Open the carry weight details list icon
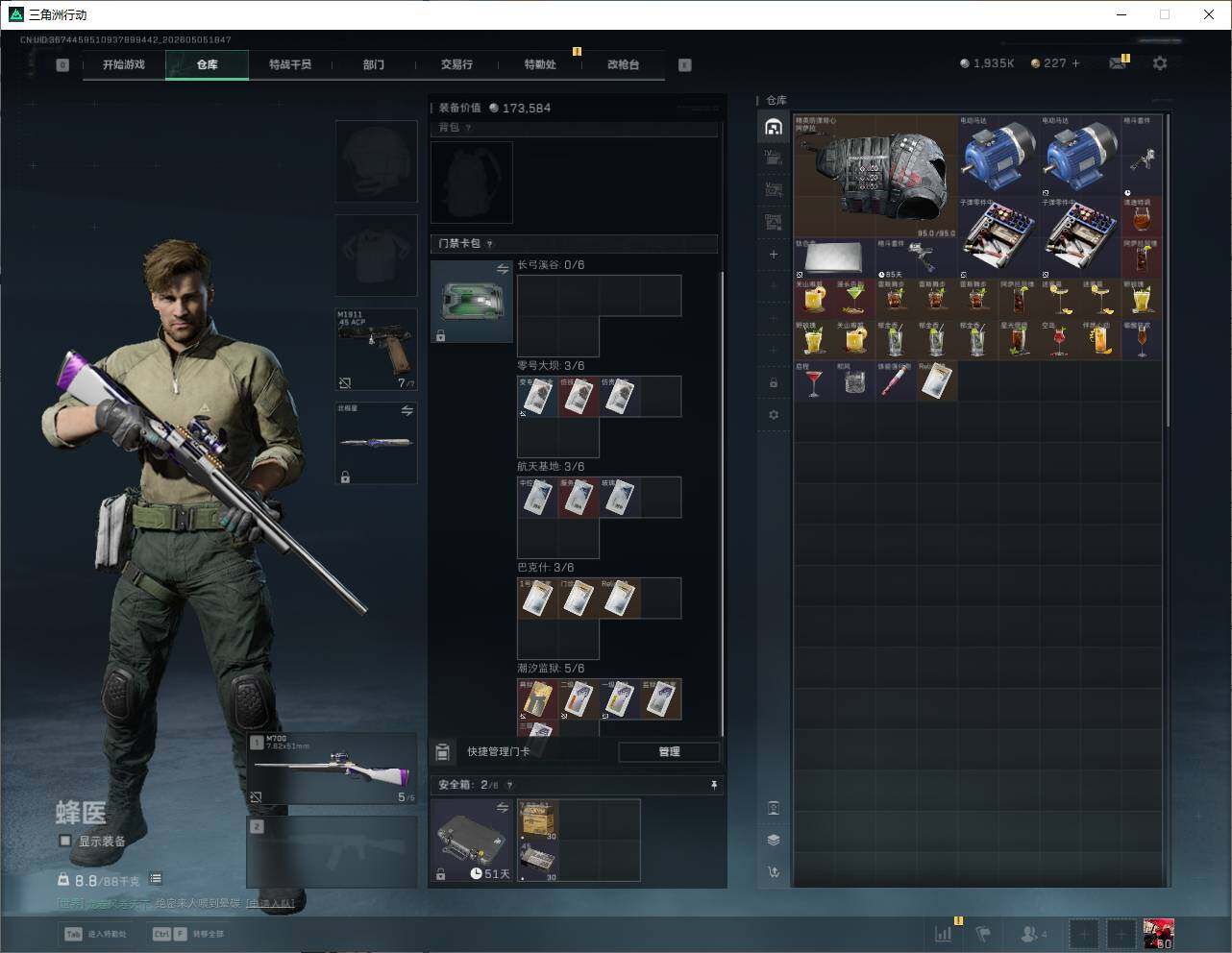This screenshot has height=953, width=1232. pos(156,879)
